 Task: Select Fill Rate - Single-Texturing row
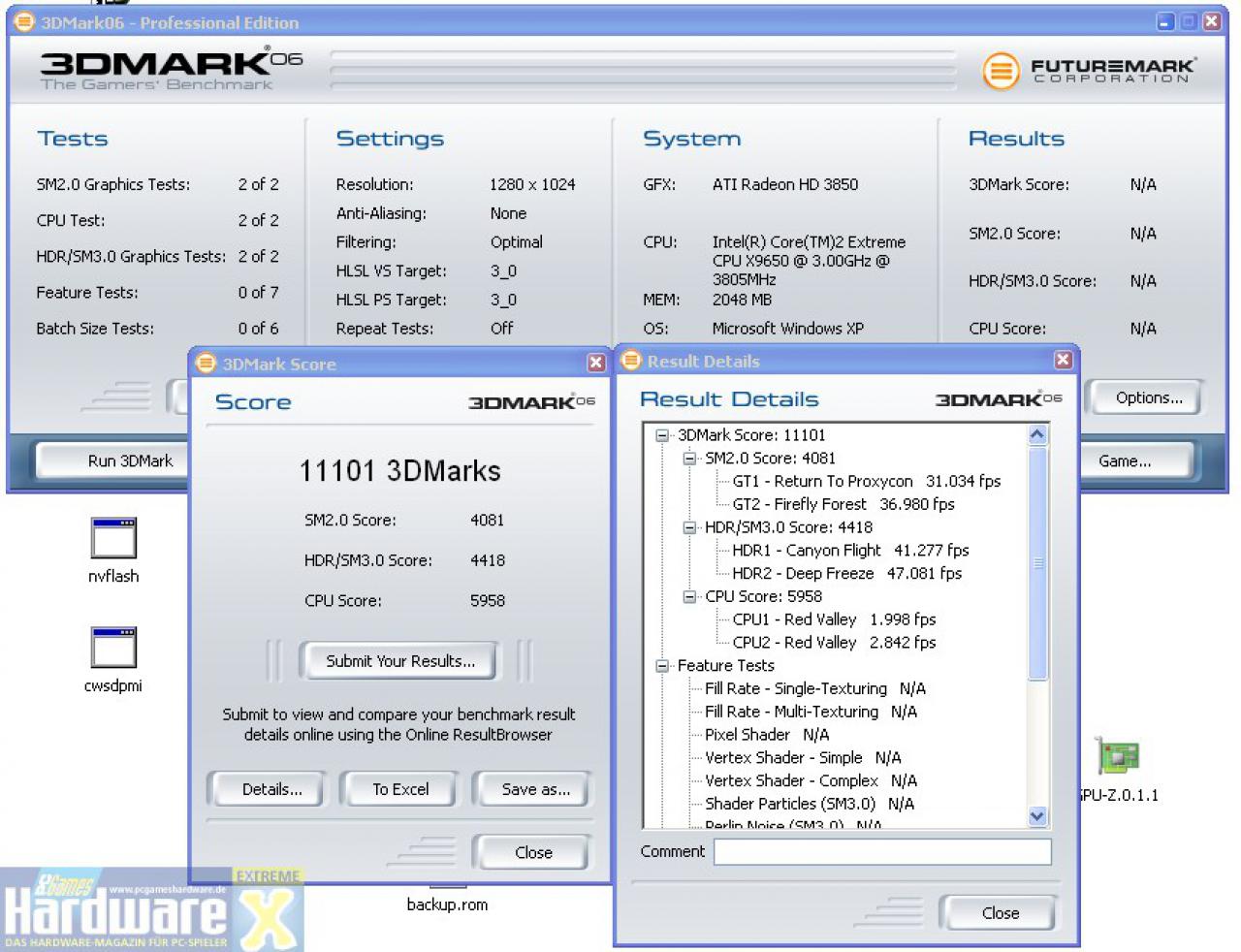(x=815, y=688)
